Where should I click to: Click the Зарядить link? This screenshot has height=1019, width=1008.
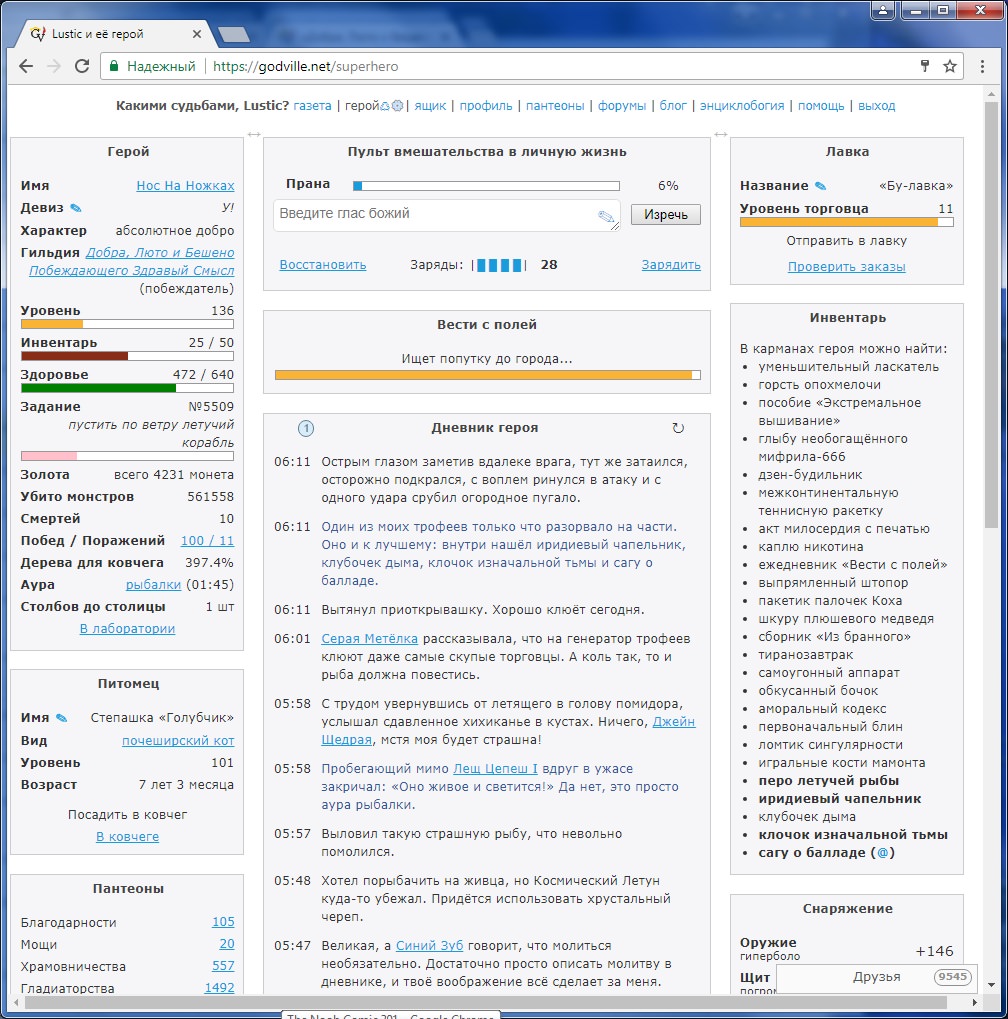[x=670, y=265]
